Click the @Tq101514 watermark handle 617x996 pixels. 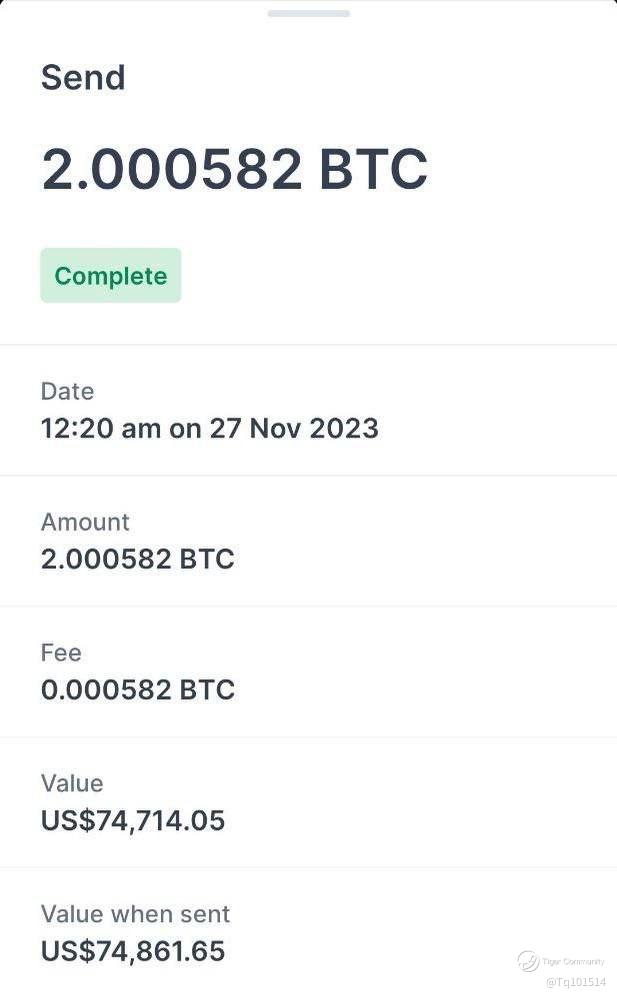[576, 982]
